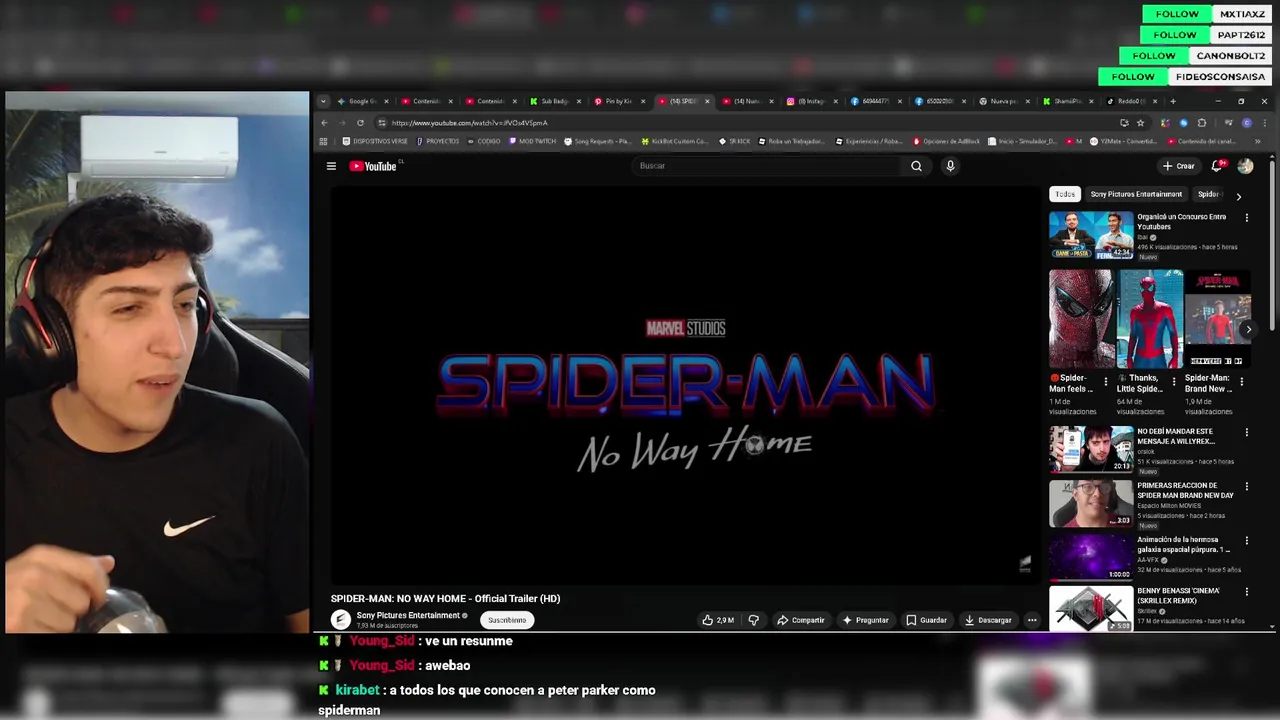
Task: Open more actions ellipsis under the video
Action: tap(1032, 620)
